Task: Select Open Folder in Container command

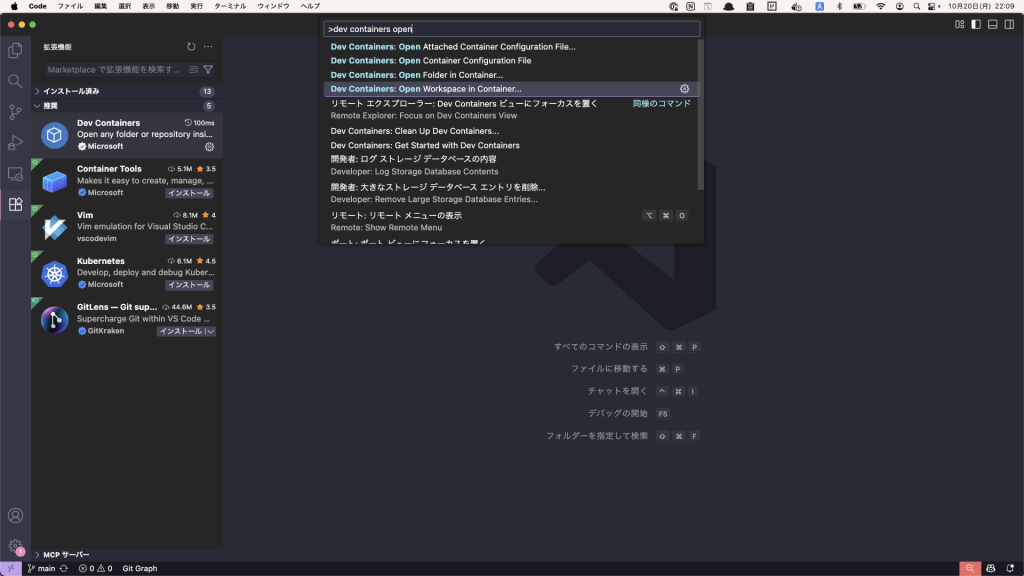Action: pyautogui.click(x=417, y=75)
